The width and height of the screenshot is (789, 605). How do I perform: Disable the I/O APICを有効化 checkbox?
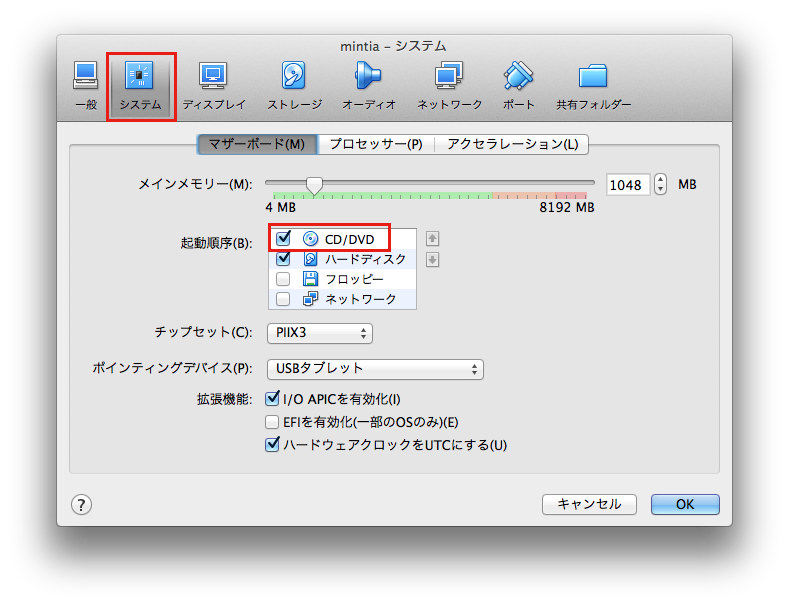[x=272, y=399]
